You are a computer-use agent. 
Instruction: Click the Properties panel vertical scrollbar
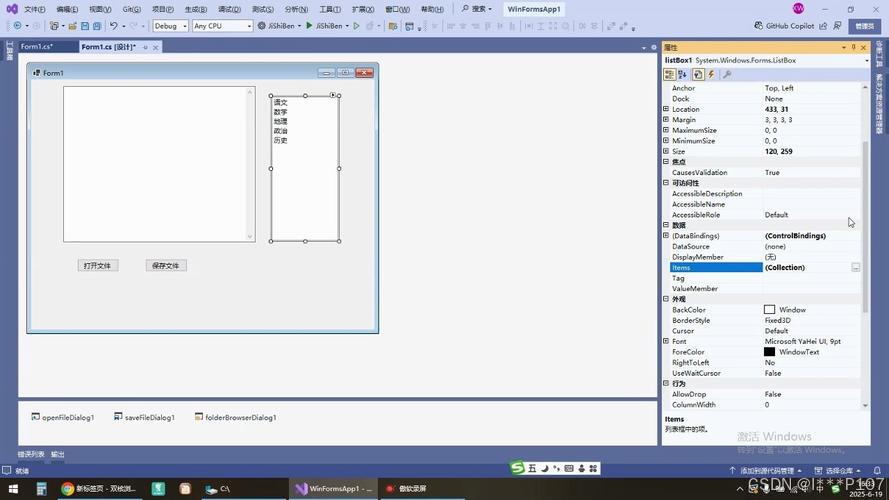point(865,227)
